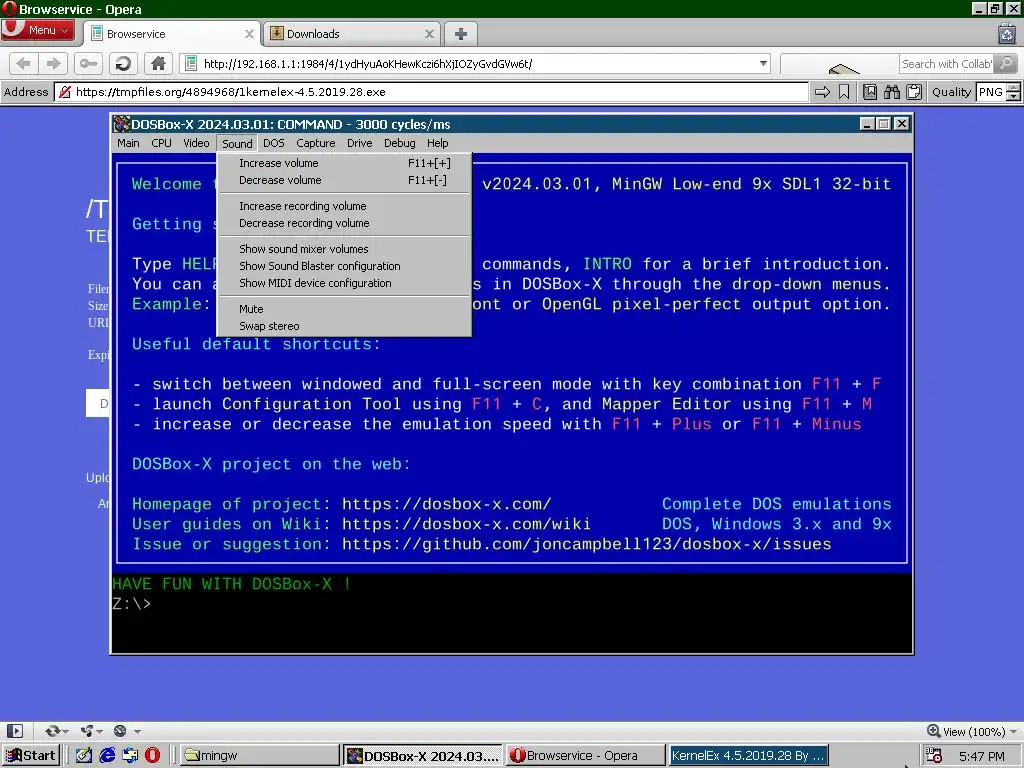Screen dimensions: 1024x768
Task: Open the DOSBox-X Capture menu
Action: tap(315, 143)
